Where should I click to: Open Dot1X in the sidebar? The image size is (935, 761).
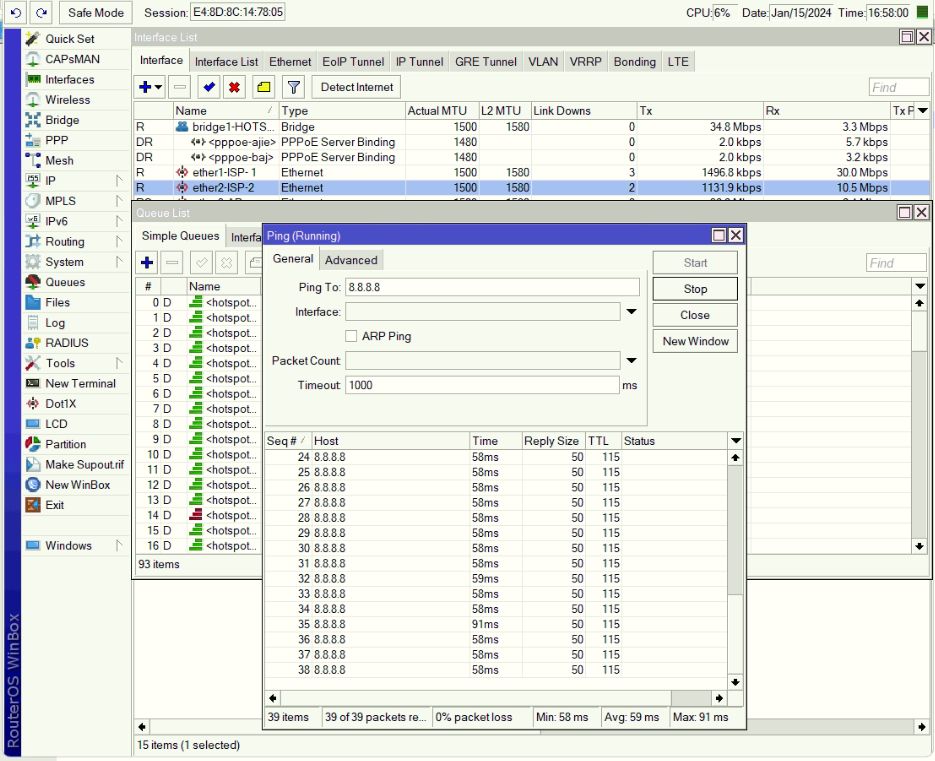[60, 404]
